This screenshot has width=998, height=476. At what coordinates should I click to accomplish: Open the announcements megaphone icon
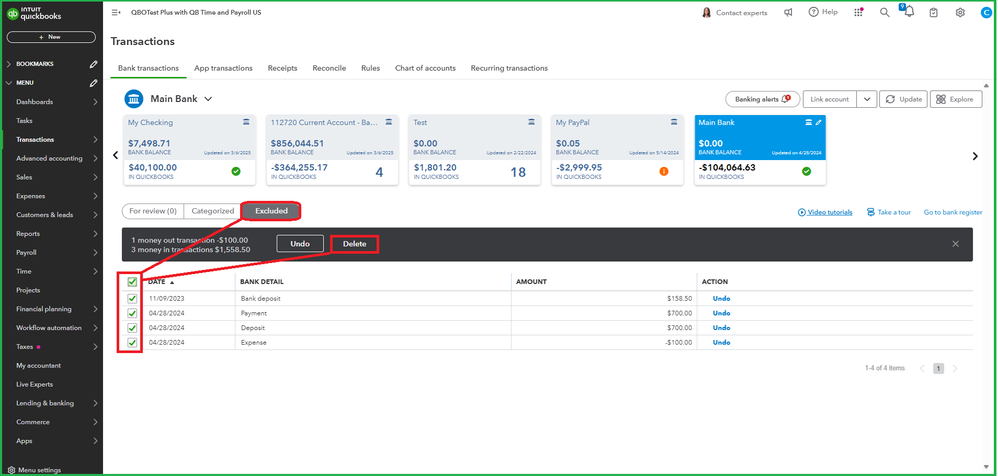point(788,12)
